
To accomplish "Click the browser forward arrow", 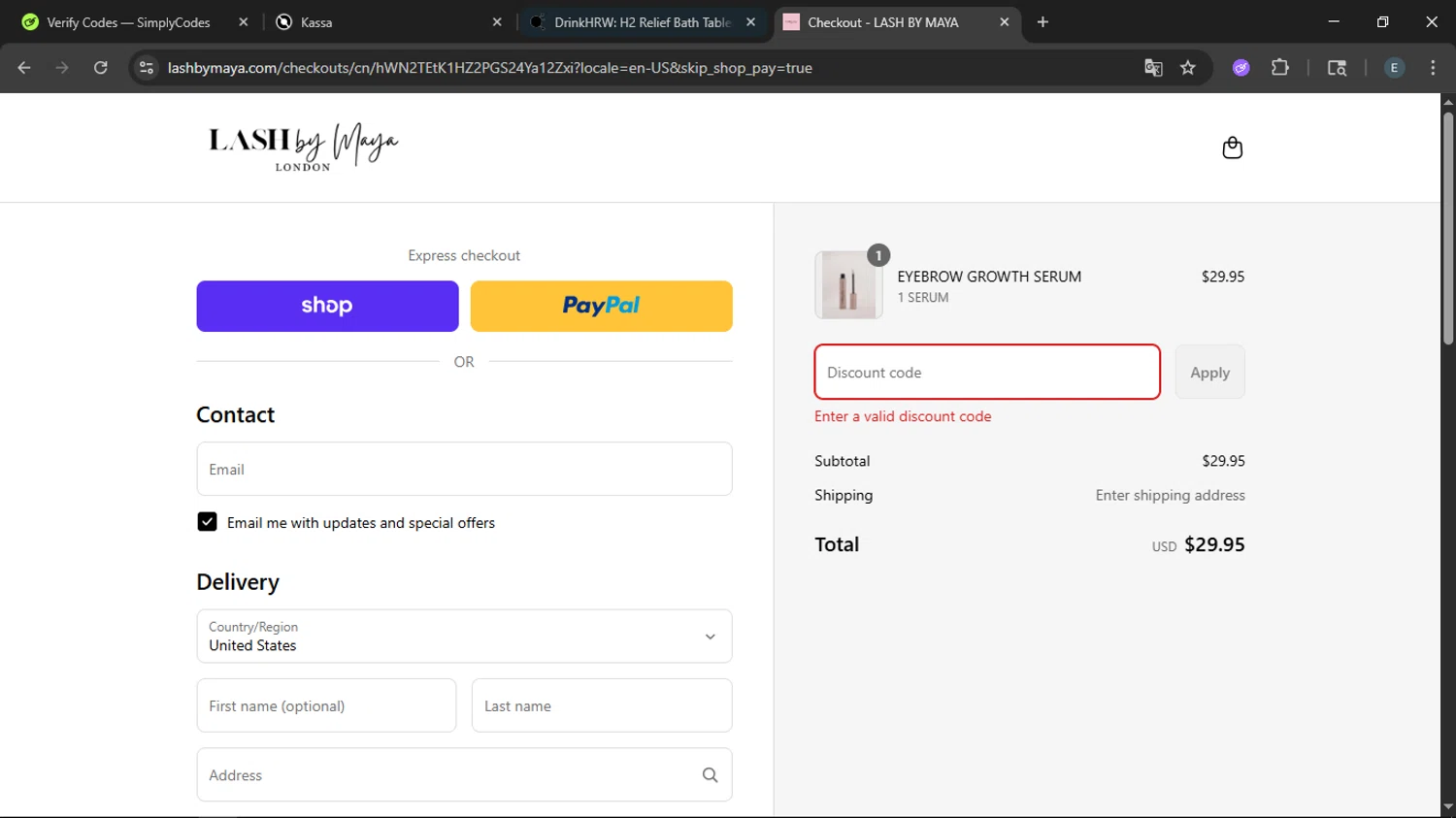I will [62, 68].
